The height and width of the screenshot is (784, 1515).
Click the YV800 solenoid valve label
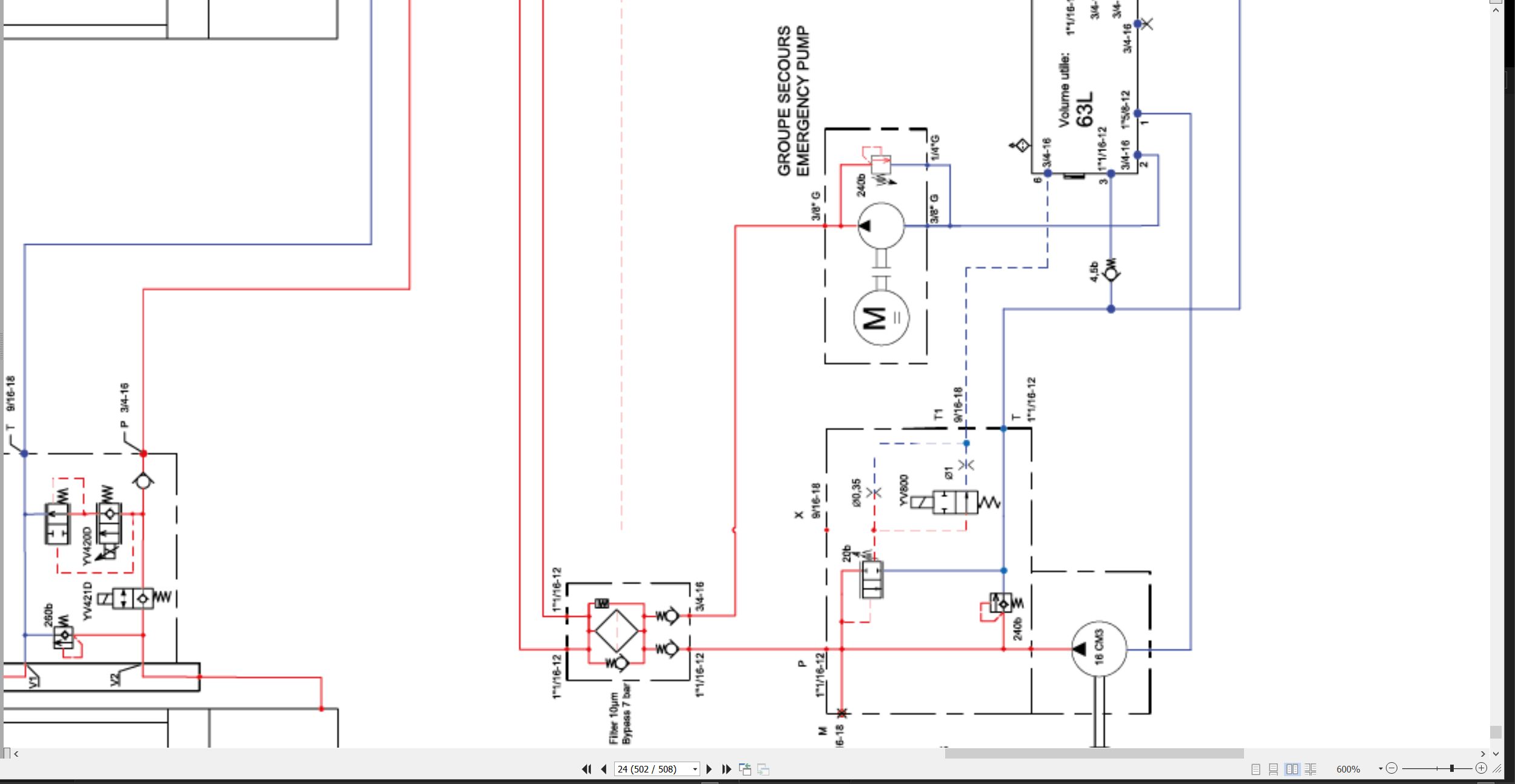(x=904, y=490)
